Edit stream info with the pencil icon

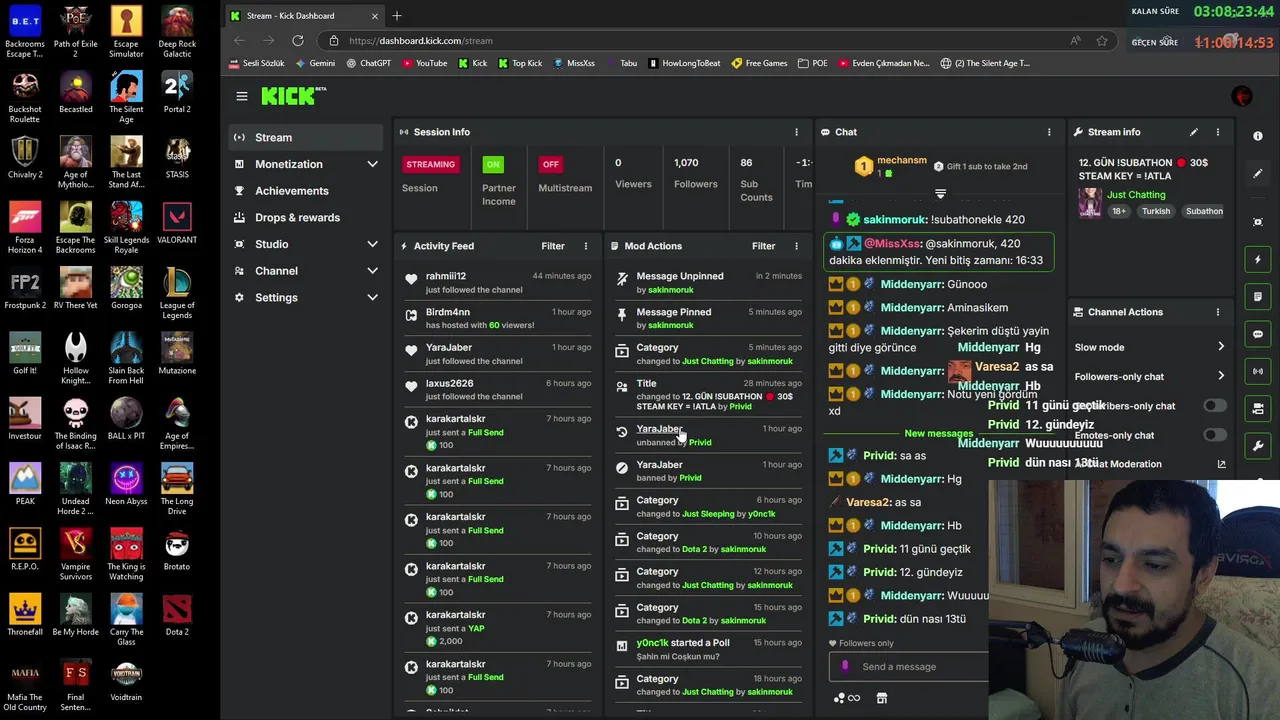1193,132
